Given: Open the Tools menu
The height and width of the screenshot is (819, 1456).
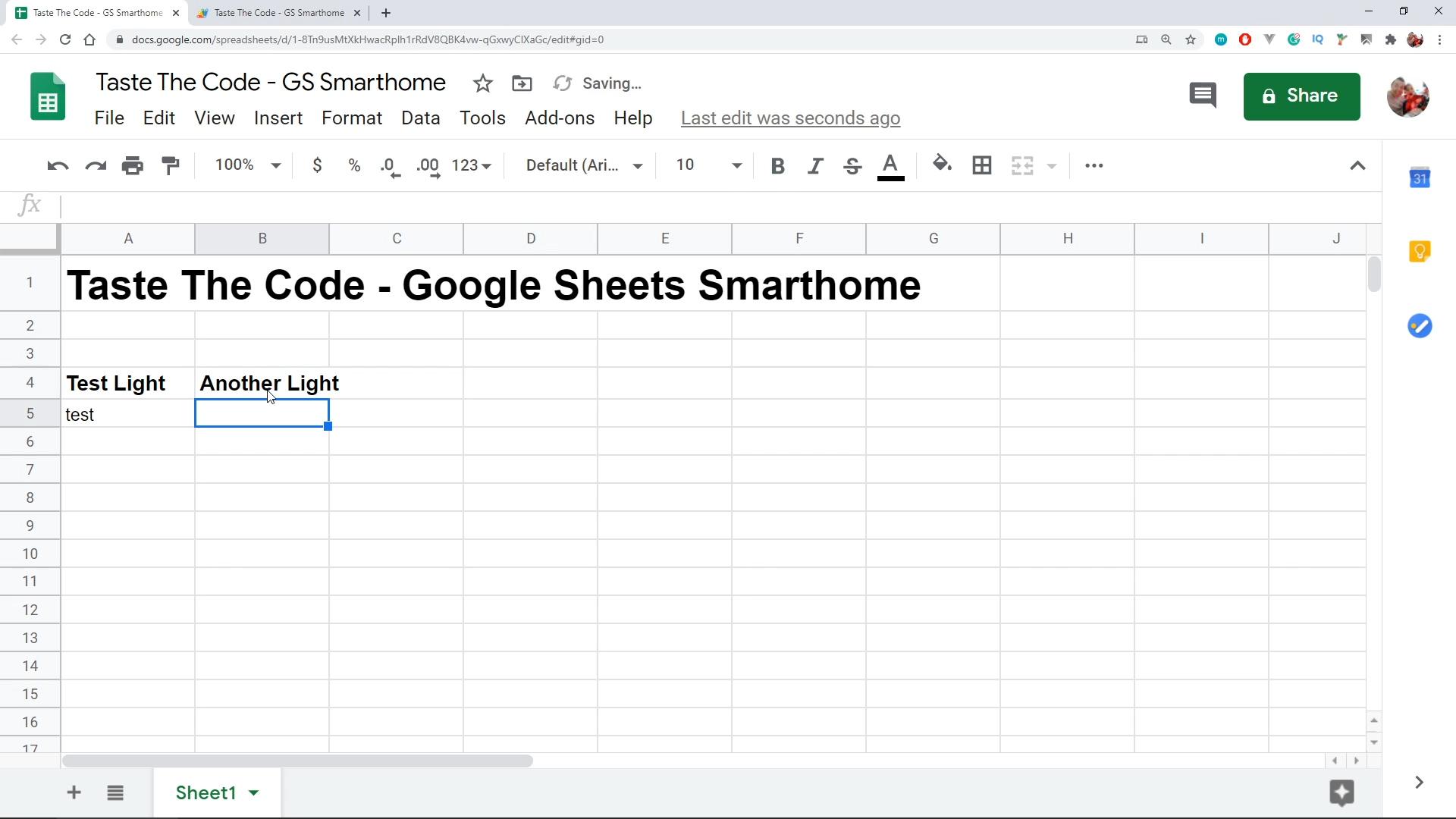Looking at the screenshot, I should (x=482, y=118).
